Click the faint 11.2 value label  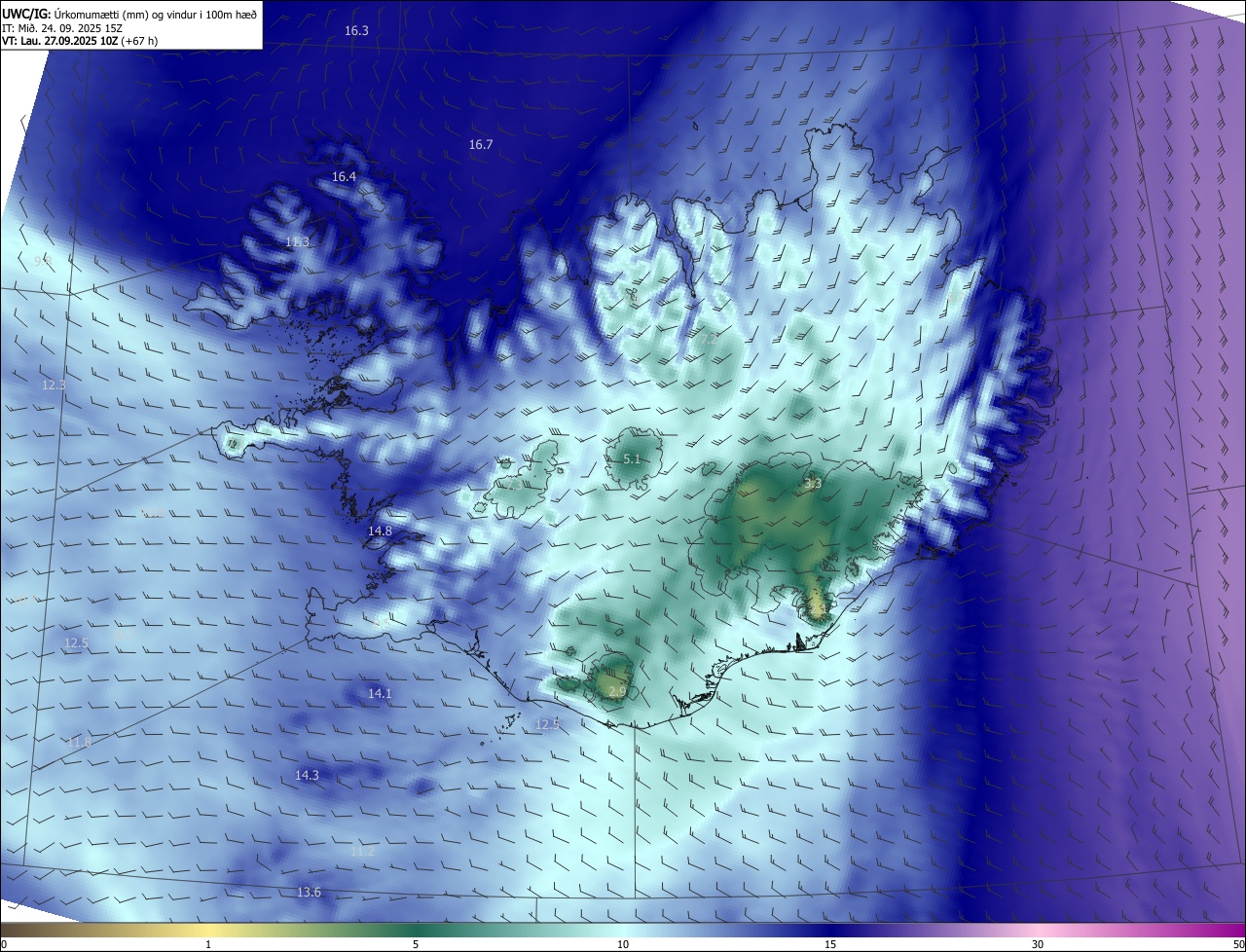(362, 852)
